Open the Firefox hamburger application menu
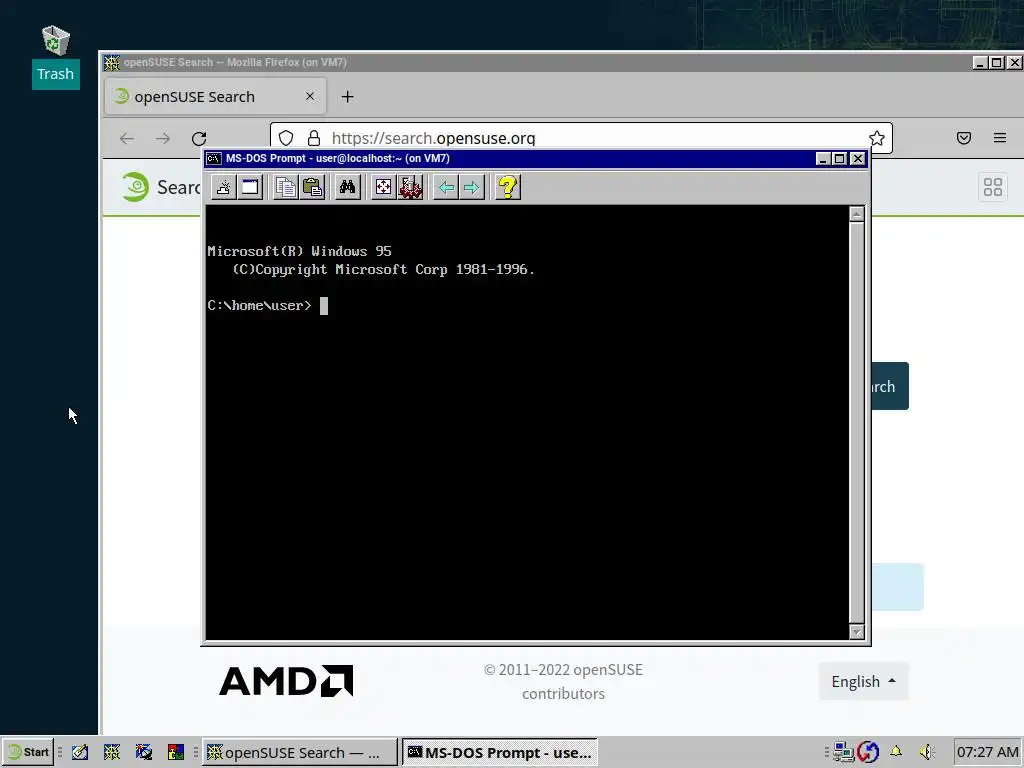This screenshot has height=768, width=1024. coord(1000,138)
